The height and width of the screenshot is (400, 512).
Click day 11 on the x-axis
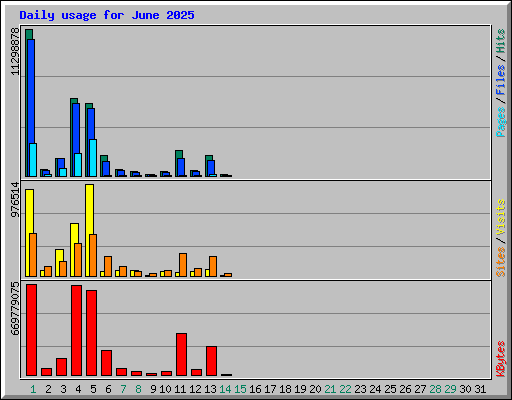tap(180, 389)
